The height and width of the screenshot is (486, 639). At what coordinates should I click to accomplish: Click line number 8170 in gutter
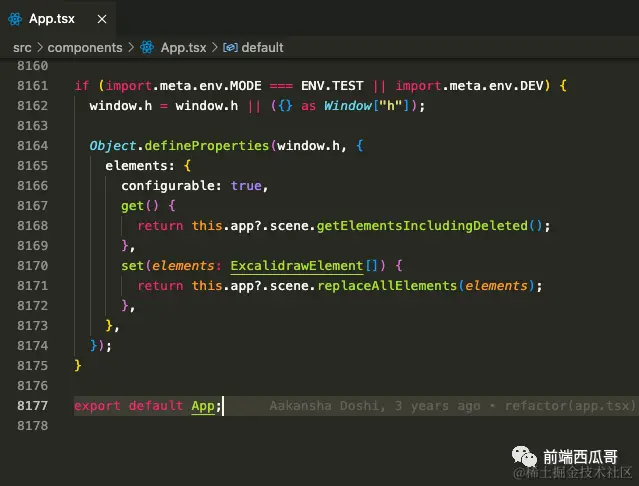tap(33, 266)
